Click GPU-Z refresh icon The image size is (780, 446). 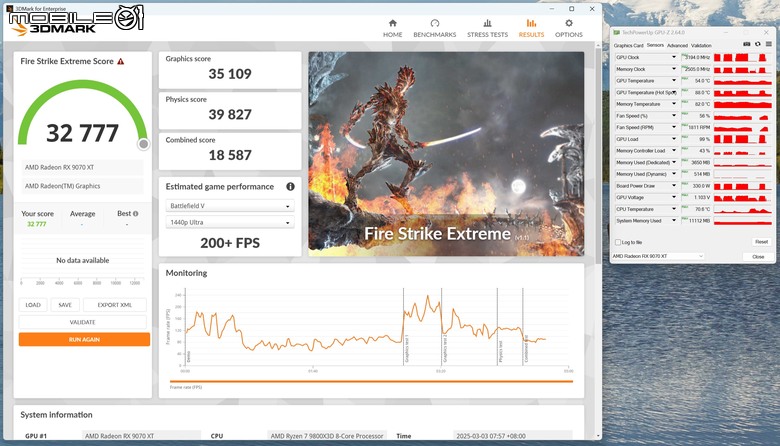[x=758, y=44]
